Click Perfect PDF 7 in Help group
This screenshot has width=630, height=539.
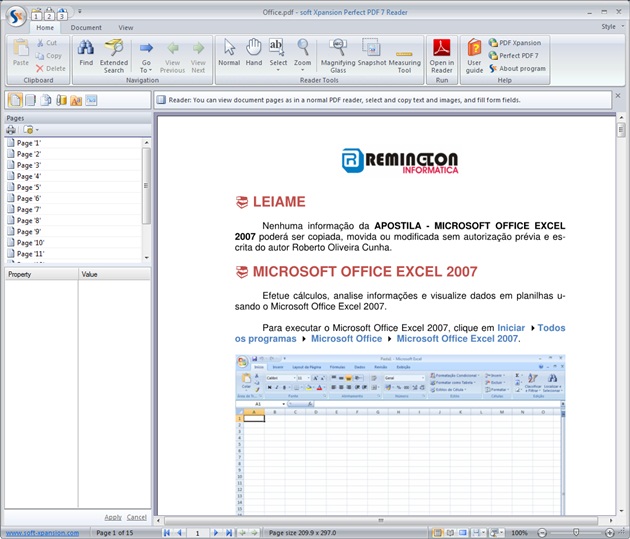click(513, 55)
